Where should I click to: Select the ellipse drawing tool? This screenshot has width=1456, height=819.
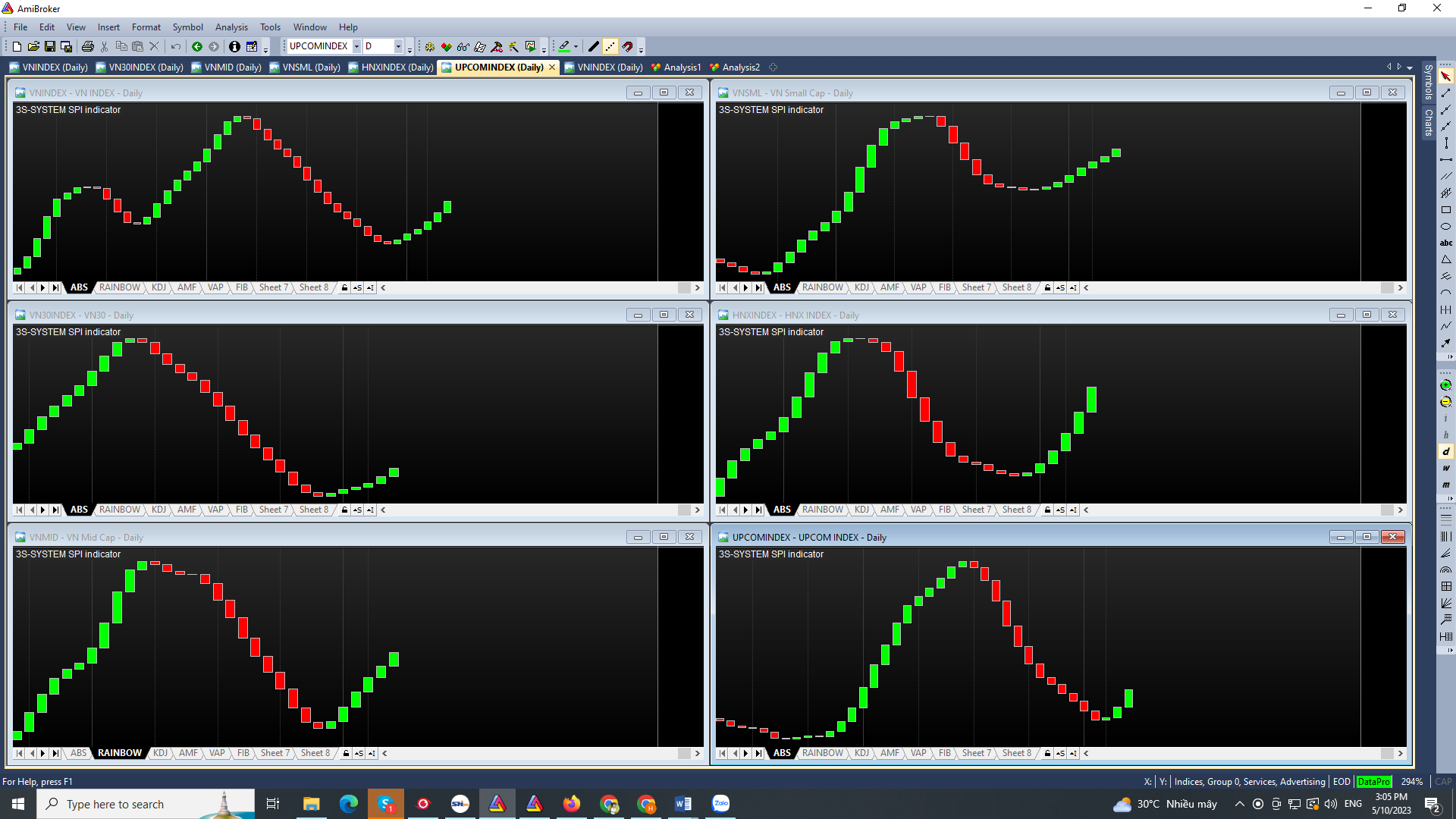(1445, 227)
